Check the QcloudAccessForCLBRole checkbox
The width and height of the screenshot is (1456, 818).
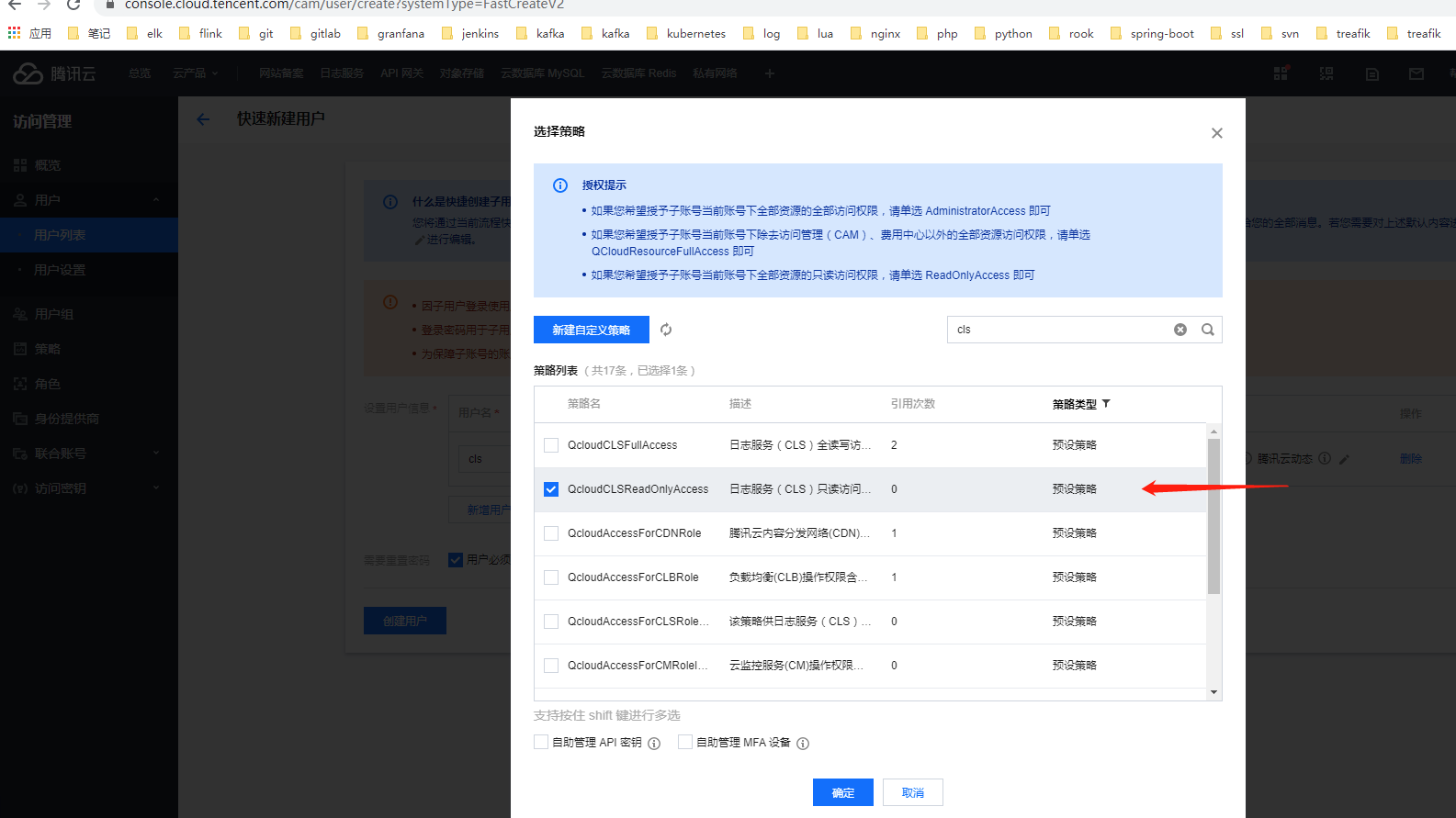click(x=551, y=577)
